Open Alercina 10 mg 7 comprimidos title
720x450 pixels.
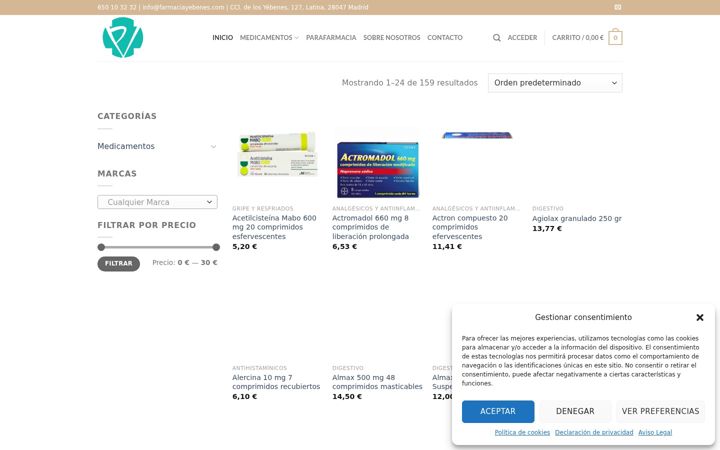[276, 382]
